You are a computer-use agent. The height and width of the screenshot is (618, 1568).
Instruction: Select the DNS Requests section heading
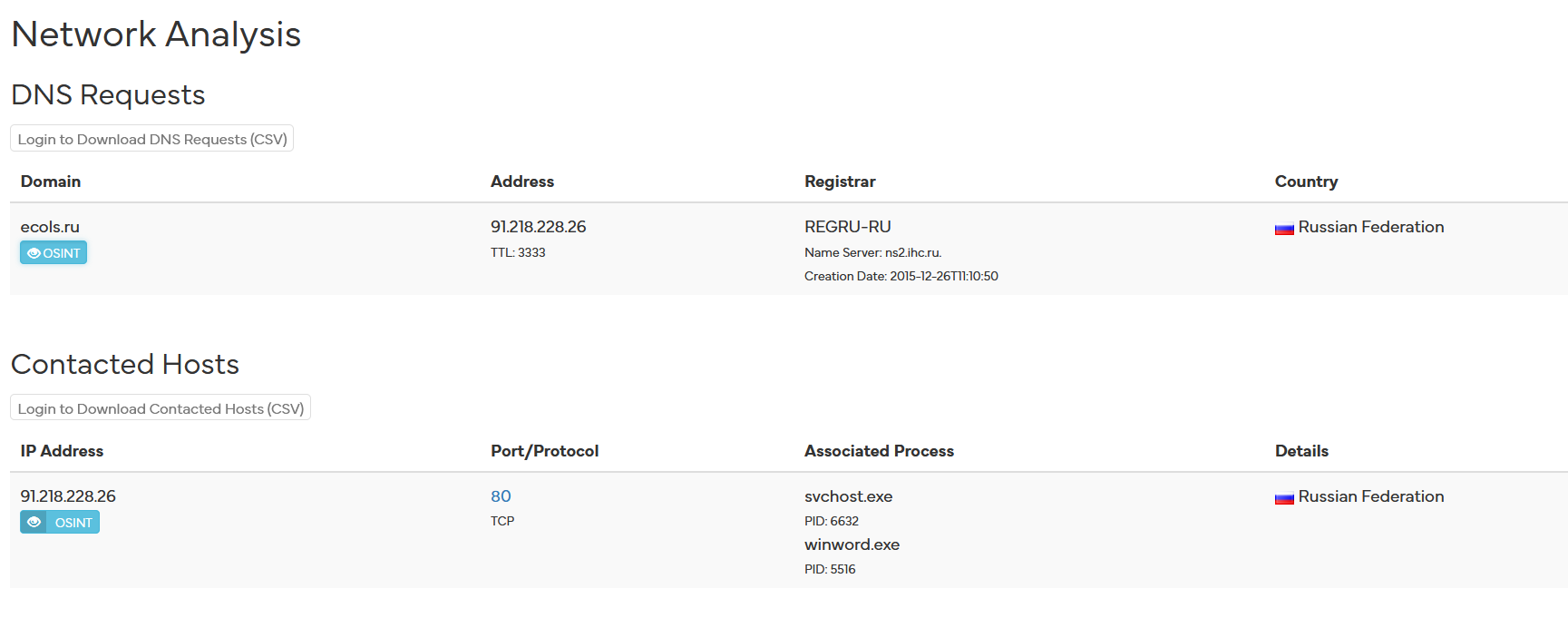click(x=107, y=94)
